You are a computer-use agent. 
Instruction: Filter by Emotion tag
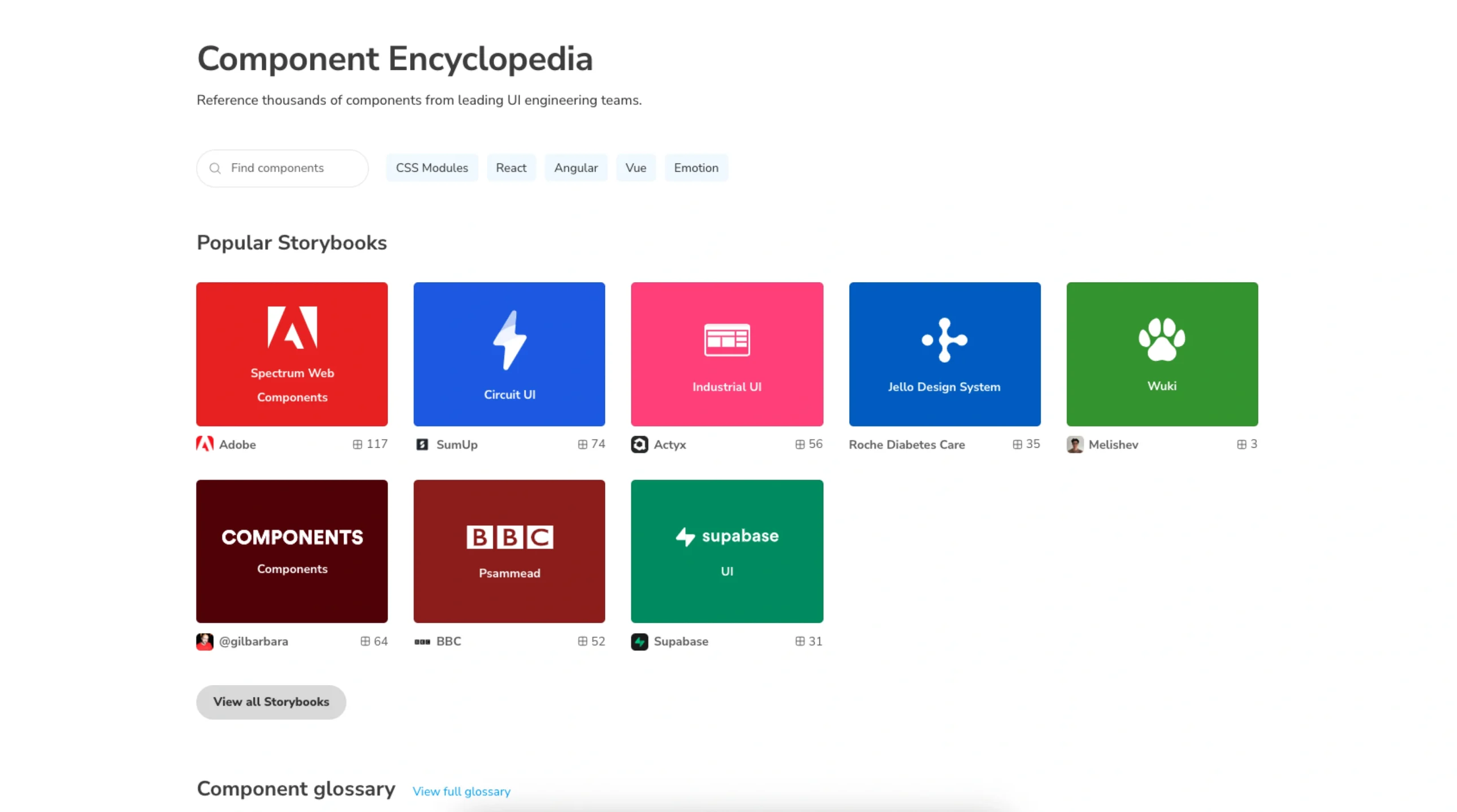click(x=695, y=168)
